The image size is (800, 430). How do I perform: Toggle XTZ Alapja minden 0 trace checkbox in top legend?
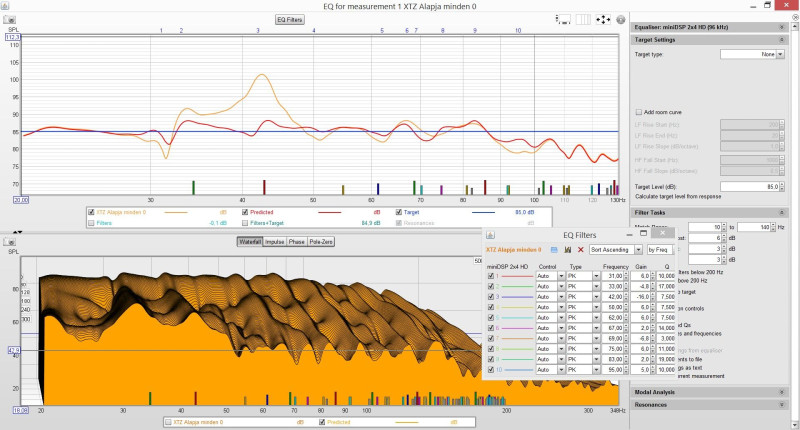[x=91, y=212]
